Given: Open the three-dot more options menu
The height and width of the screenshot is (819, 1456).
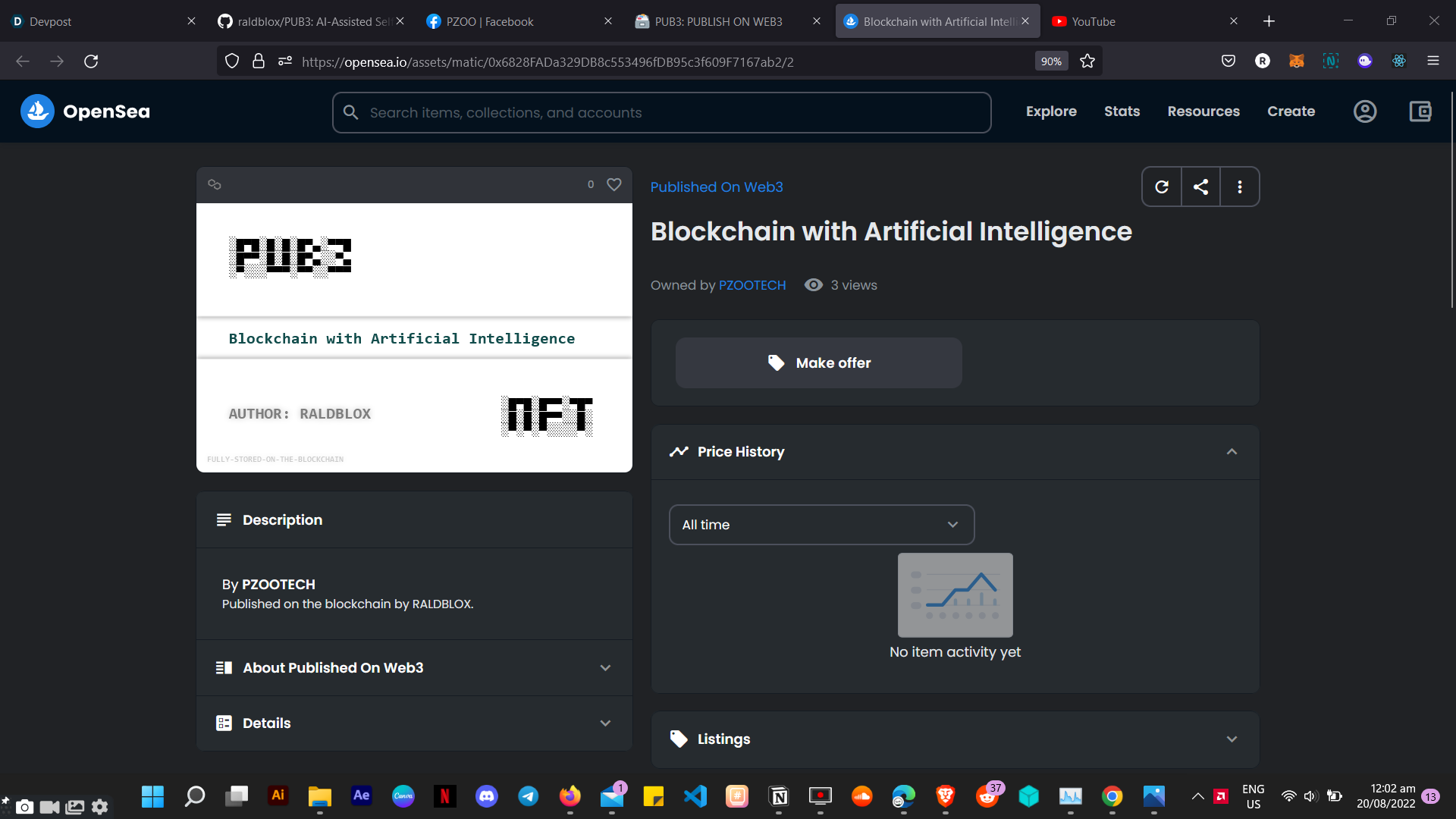Looking at the screenshot, I should 1240,187.
